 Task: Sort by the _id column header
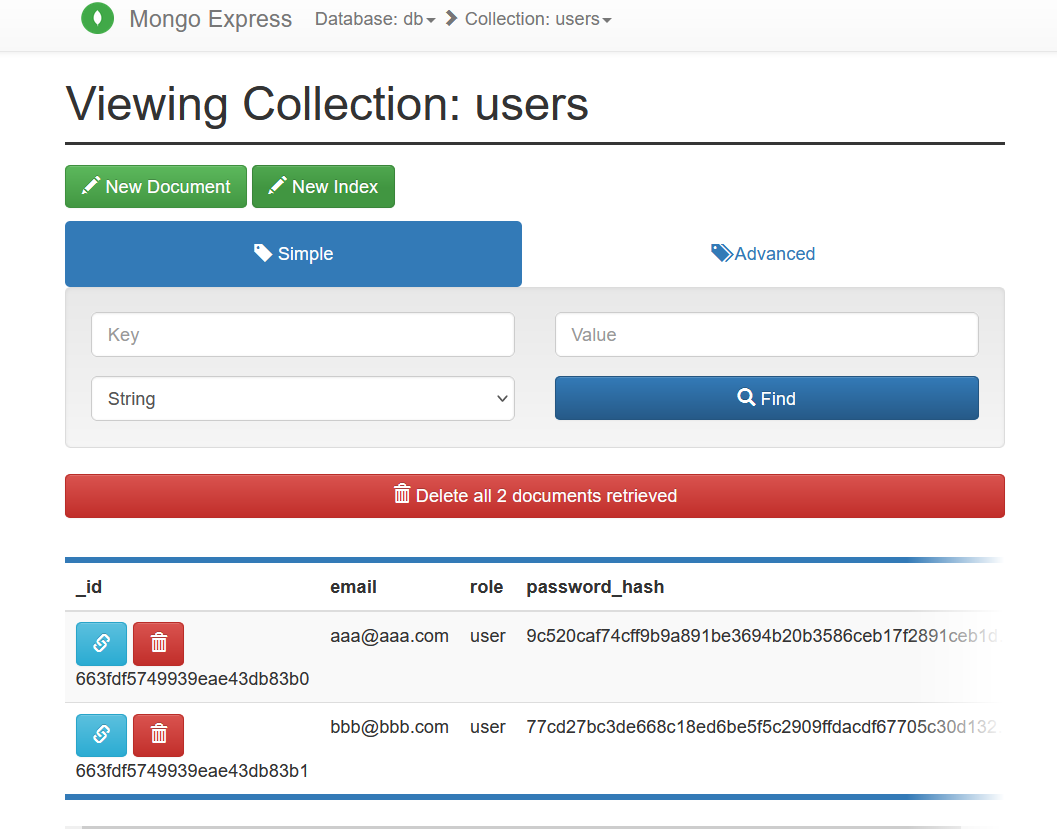pos(89,587)
